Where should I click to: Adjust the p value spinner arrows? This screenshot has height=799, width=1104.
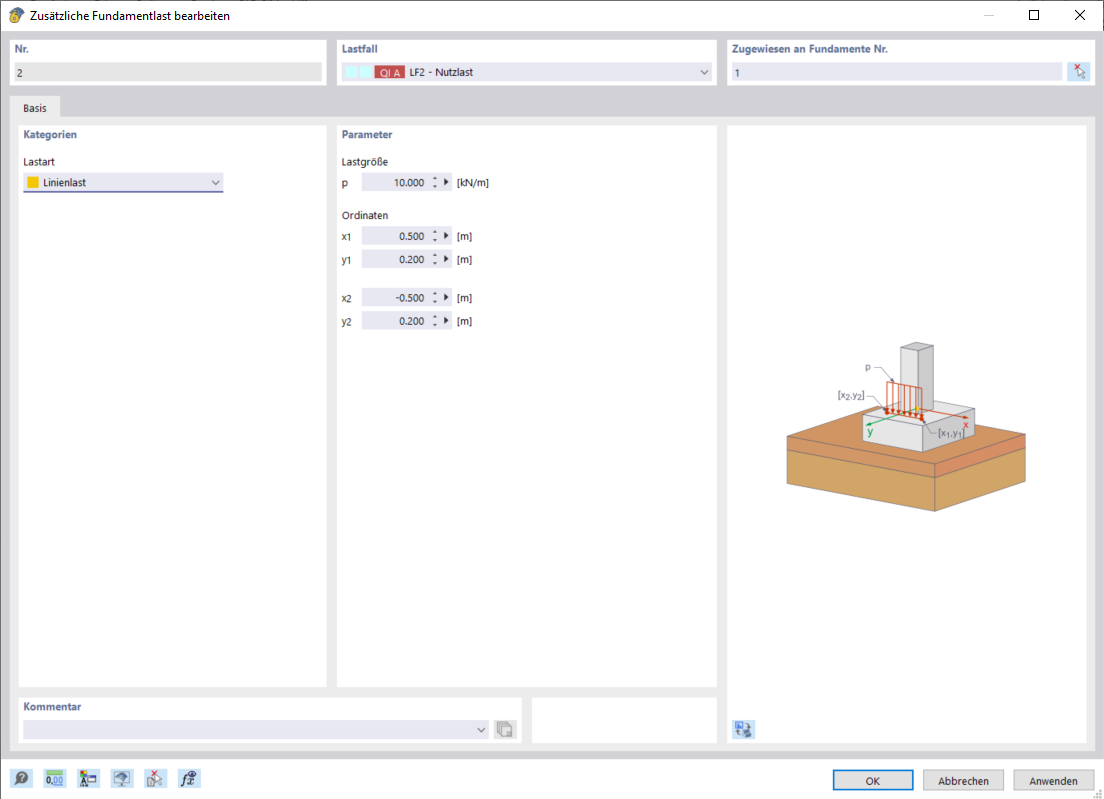click(x=435, y=182)
